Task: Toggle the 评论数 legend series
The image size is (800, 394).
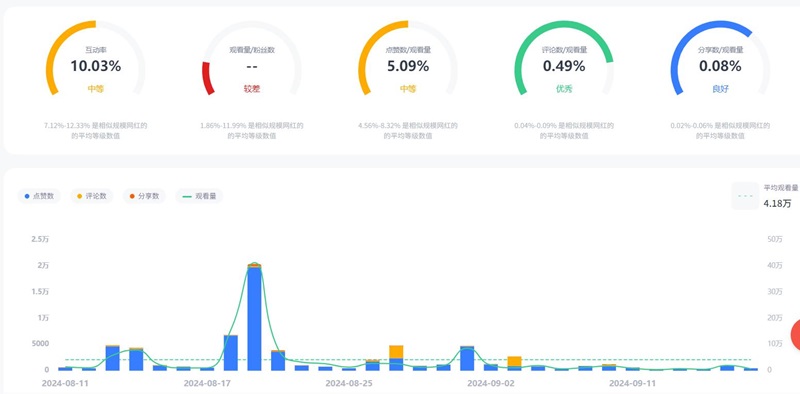Action: tap(92, 196)
